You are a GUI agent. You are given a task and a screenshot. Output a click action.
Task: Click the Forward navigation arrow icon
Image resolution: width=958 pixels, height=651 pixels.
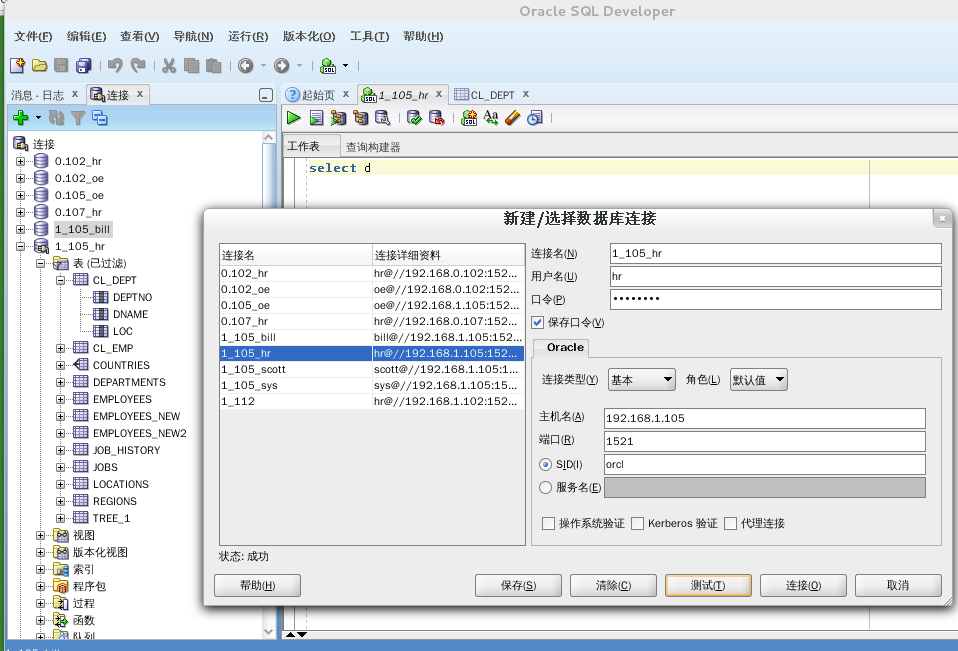click(281, 65)
